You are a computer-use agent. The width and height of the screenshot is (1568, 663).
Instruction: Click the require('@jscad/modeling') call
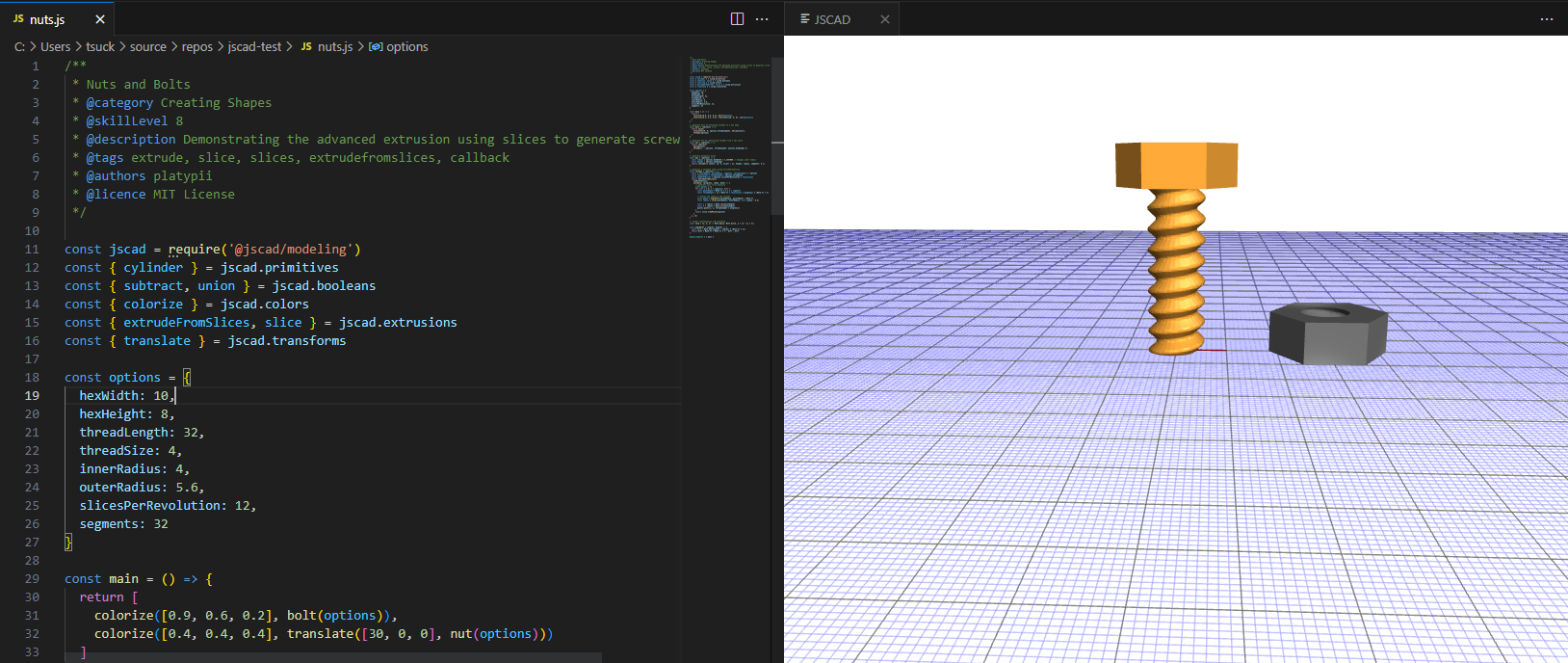pyautogui.click(x=265, y=249)
